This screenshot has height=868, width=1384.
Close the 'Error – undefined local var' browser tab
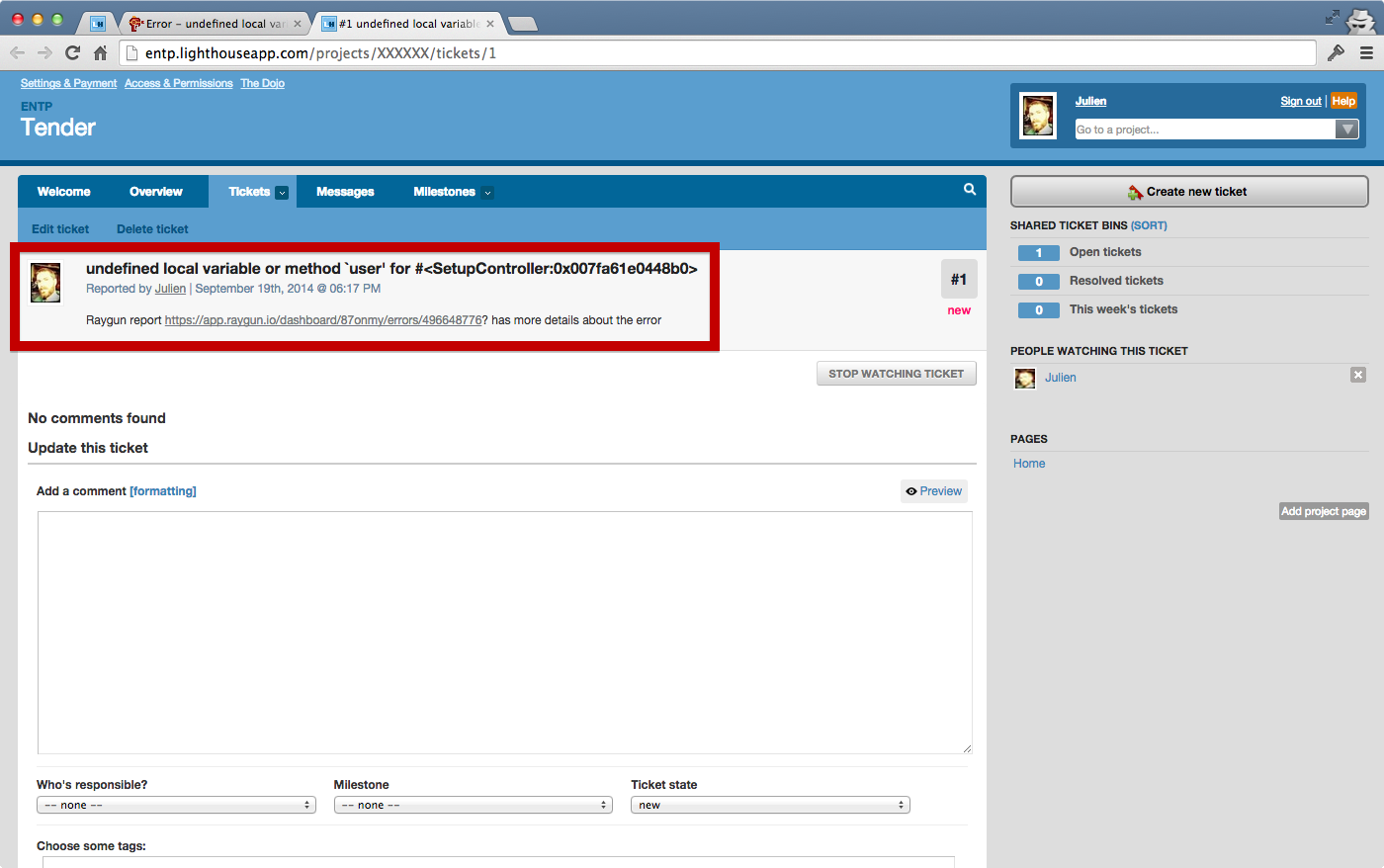(298, 24)
